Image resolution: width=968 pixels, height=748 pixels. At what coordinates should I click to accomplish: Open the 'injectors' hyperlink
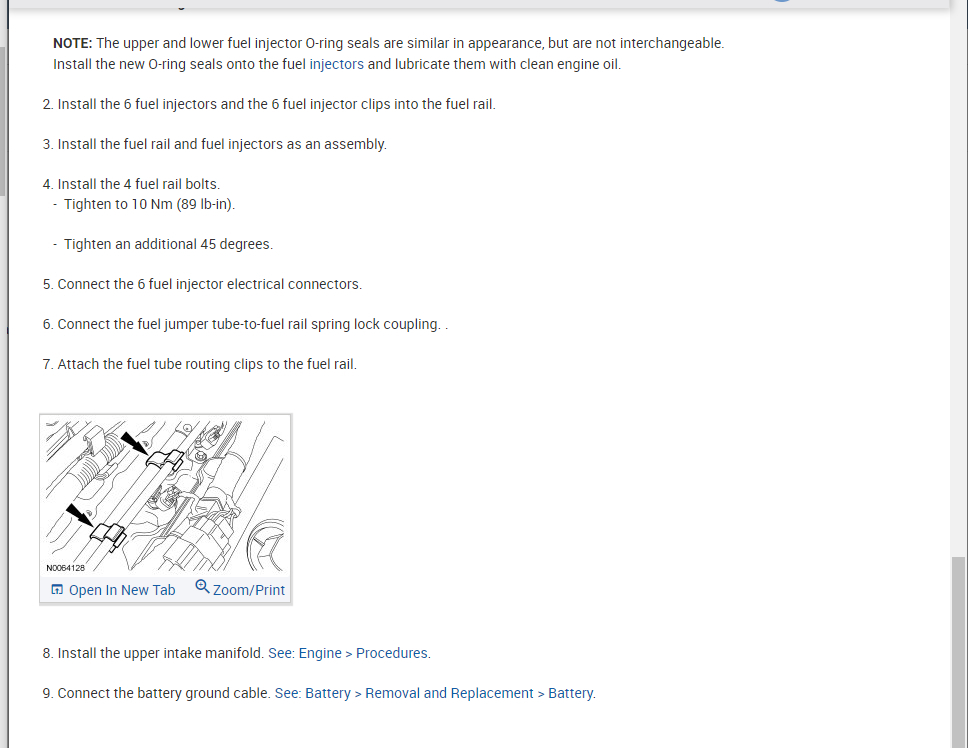pyautogui.click(x=336, y=64)
